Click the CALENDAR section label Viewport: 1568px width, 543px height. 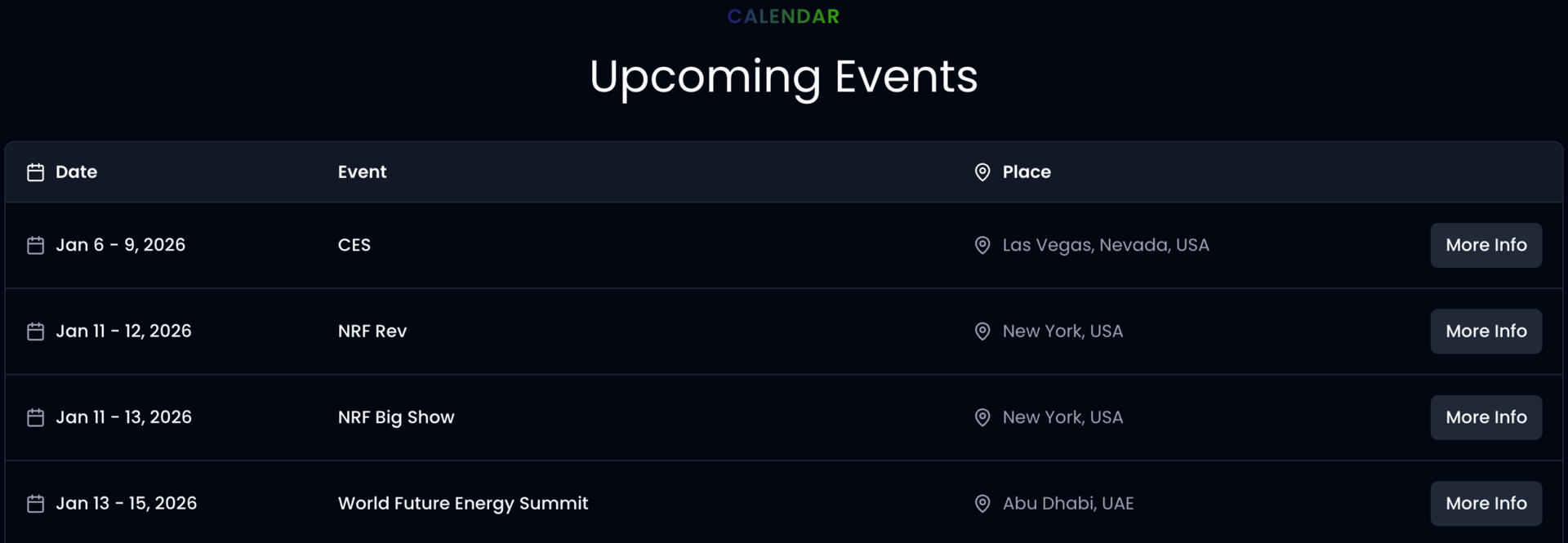point(783,16)
